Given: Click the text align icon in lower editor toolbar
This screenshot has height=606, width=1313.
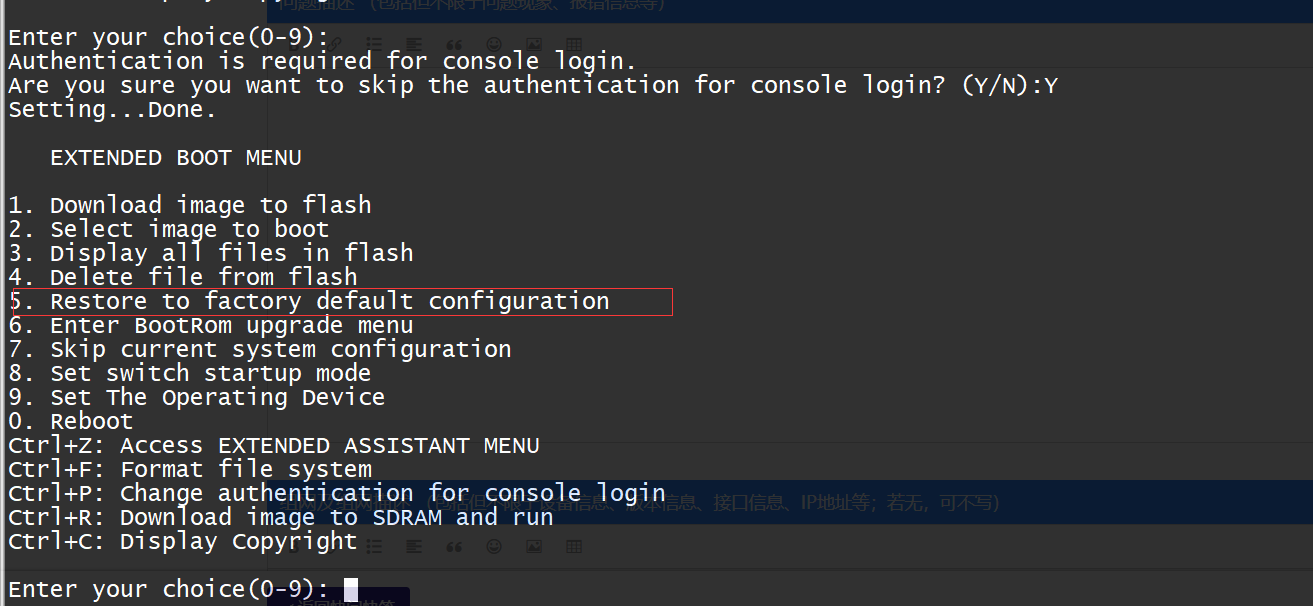Looking at the screenshot, I should 414,546.
